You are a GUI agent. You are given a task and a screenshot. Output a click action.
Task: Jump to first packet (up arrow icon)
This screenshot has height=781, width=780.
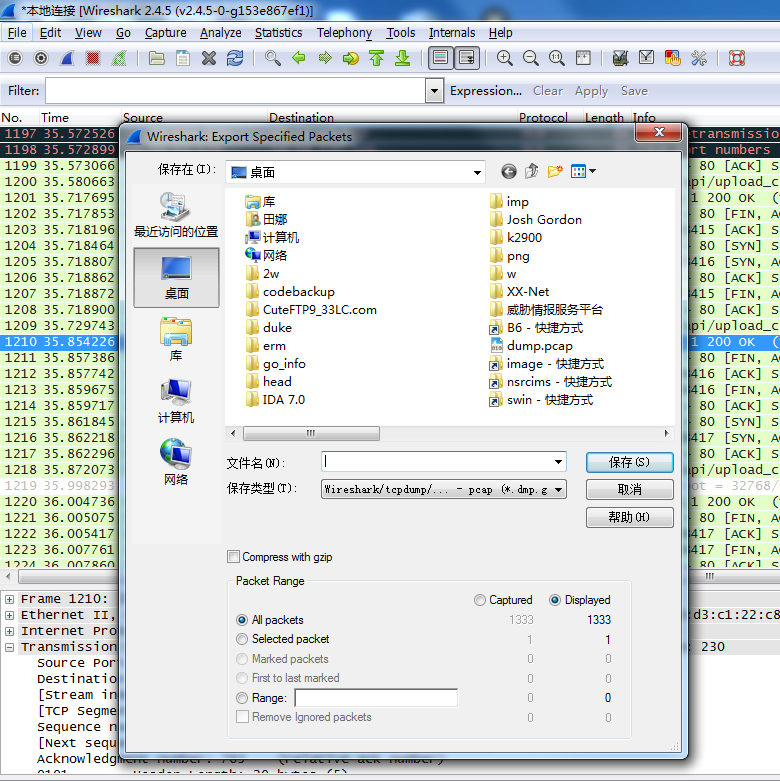[x=377, y=58]
